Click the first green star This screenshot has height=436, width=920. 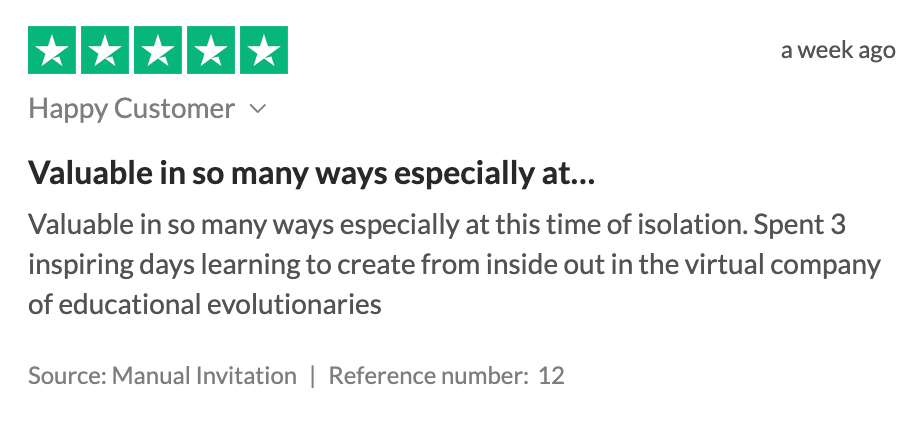(52, 50)
